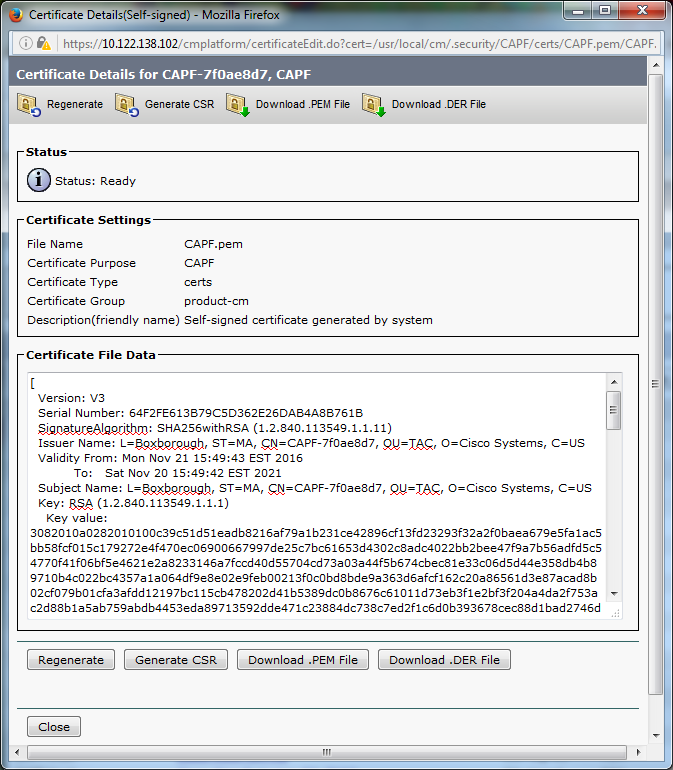Click the 'Certificate Type' label
The height and width of the screenshot is (770, 673).
tap(72, 282)
